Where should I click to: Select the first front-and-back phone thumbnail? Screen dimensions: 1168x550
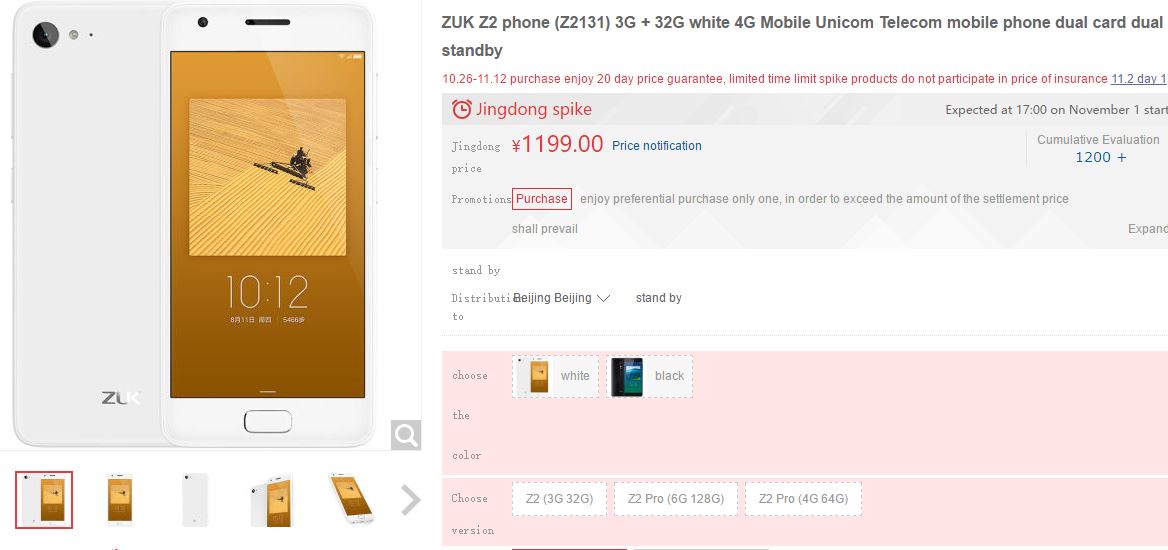44,500
